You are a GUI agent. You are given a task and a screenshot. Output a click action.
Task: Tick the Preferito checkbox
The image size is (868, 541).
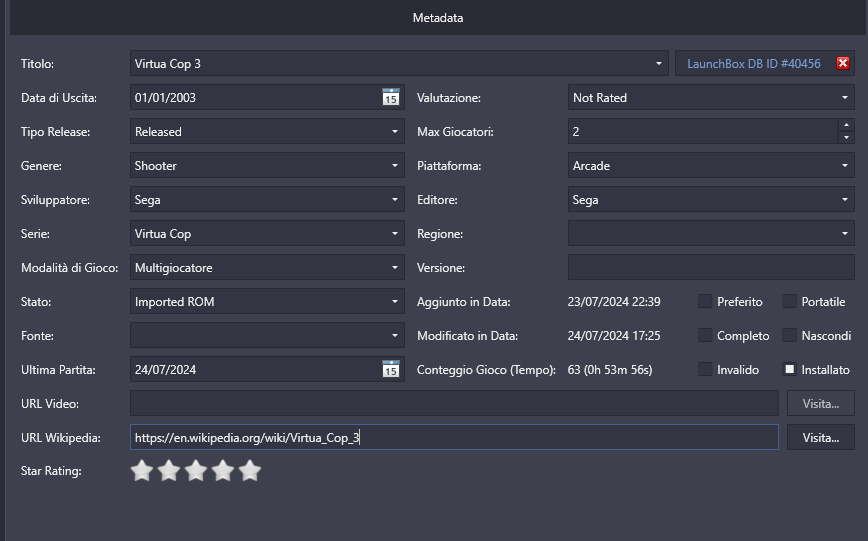705,301
